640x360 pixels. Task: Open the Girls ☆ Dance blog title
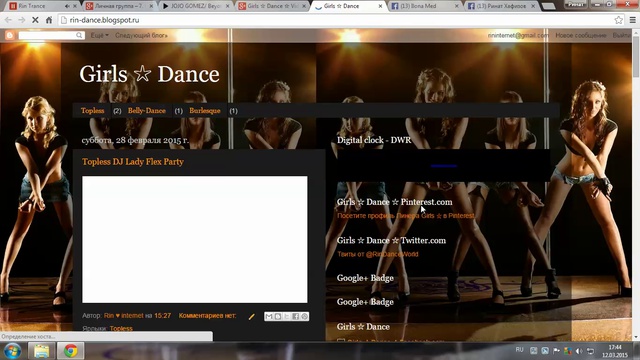coord(149,74)
